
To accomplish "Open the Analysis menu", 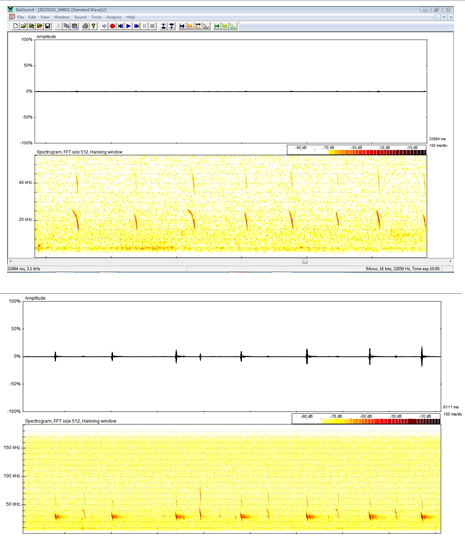I will [x=114, y=17].
